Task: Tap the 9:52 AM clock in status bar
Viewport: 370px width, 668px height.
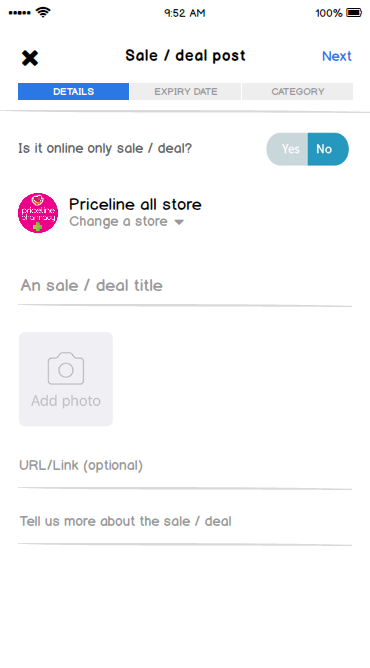Action: pyautogui.click(x=185, y=13)
